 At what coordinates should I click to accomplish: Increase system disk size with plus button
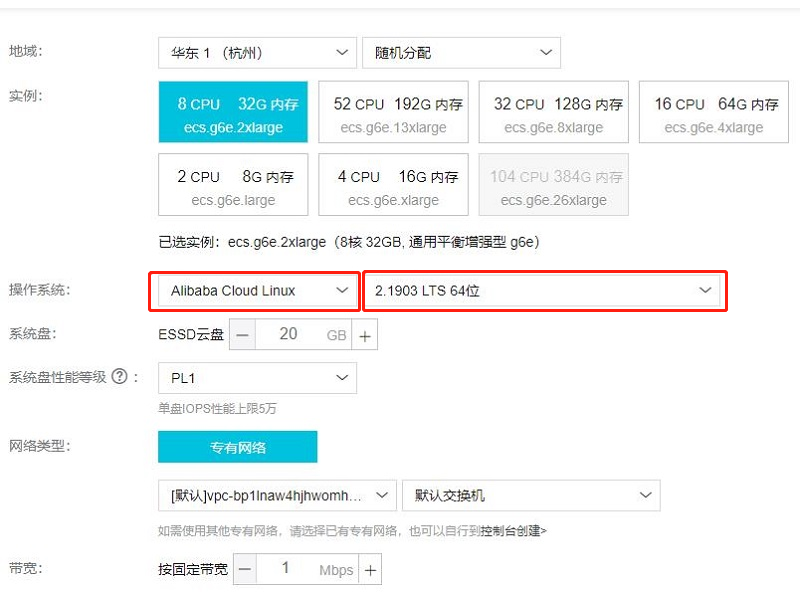365,335
